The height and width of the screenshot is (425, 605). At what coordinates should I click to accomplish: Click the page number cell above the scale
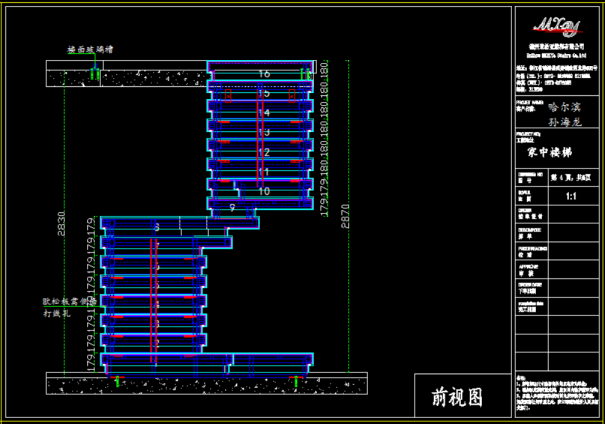tap(570, 177)
